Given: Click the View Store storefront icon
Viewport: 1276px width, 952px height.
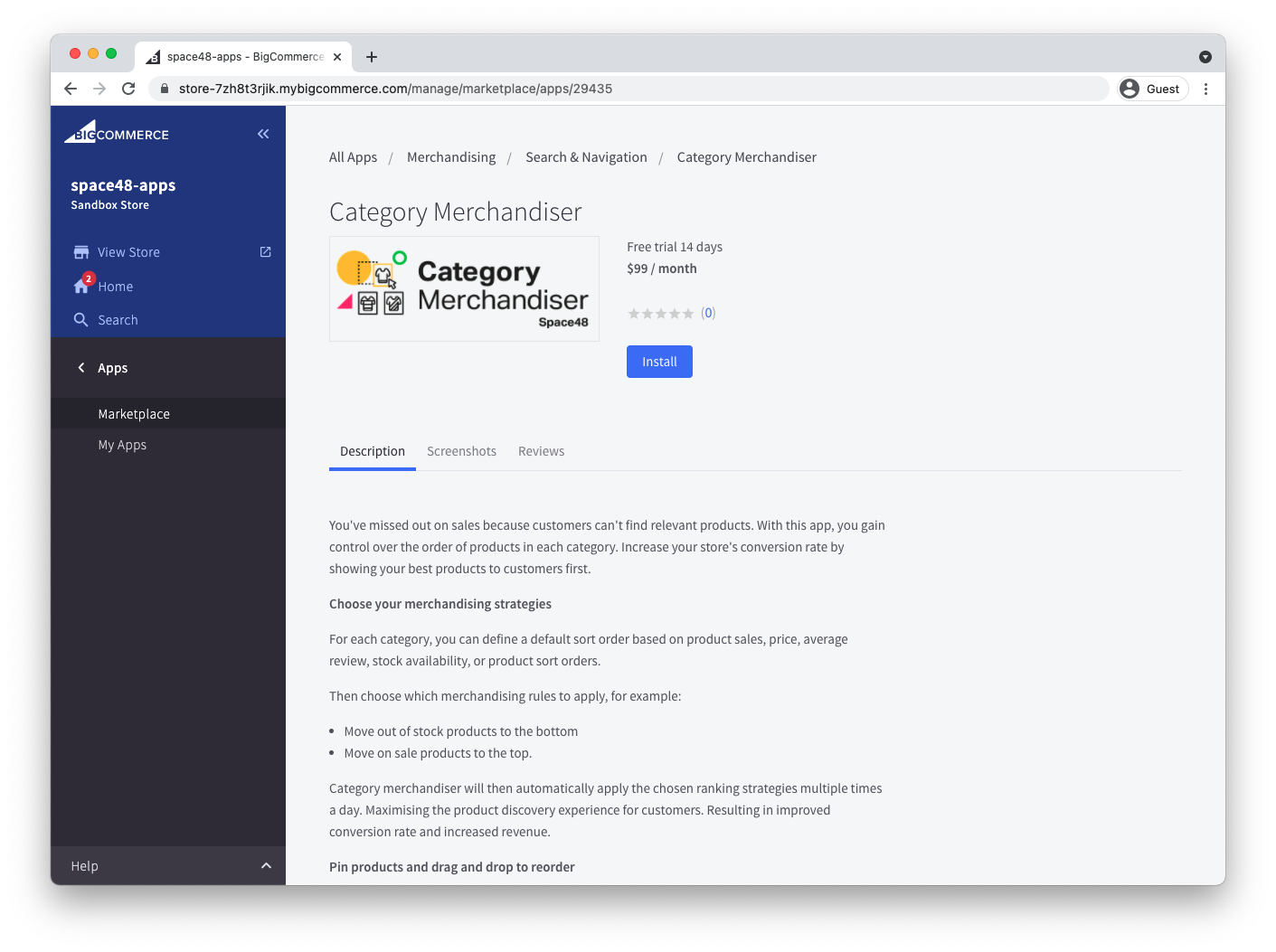Looking at the screenshot, I should (x=81, y=252).
